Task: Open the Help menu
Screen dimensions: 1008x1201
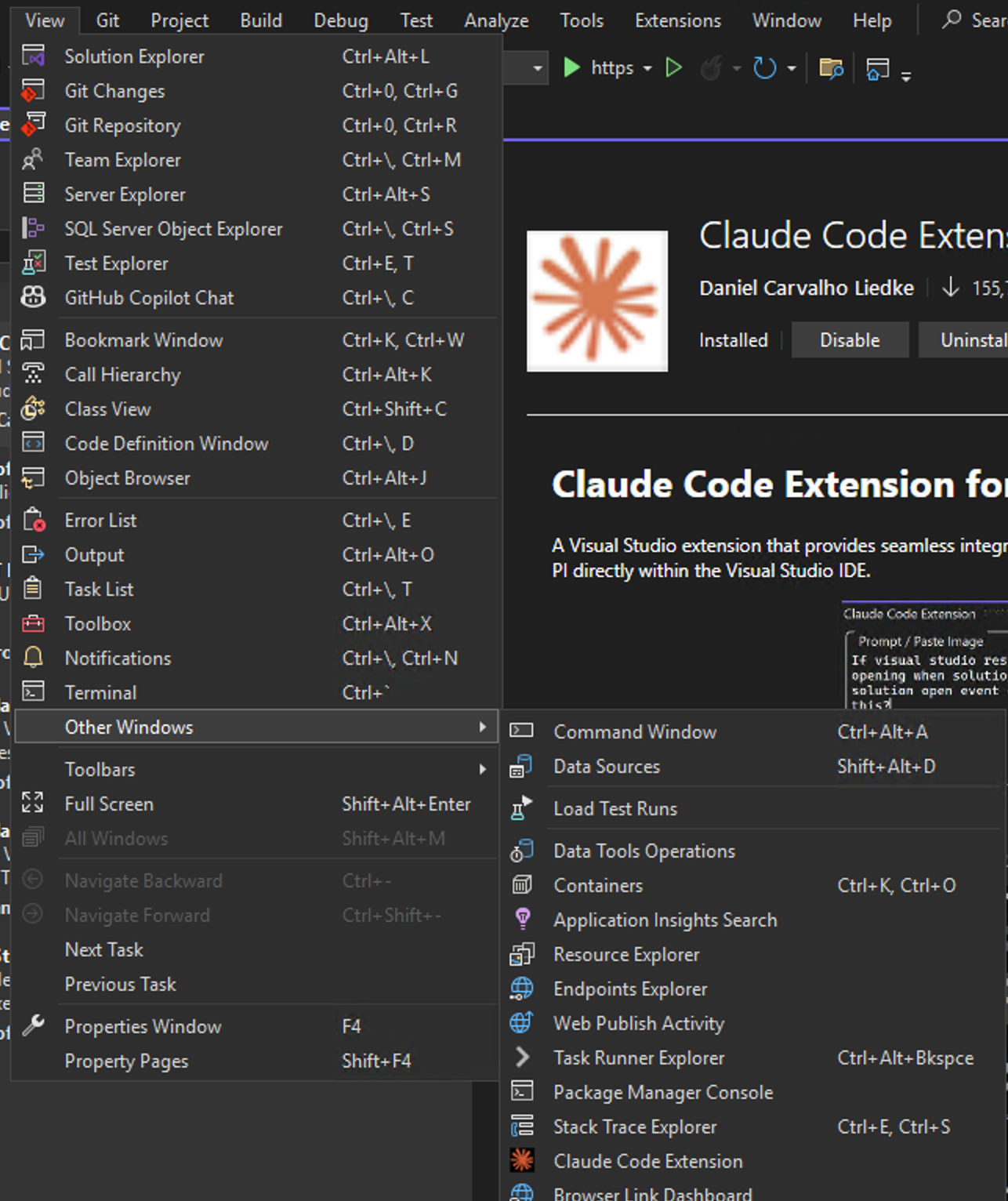Action: pos(872,20)
